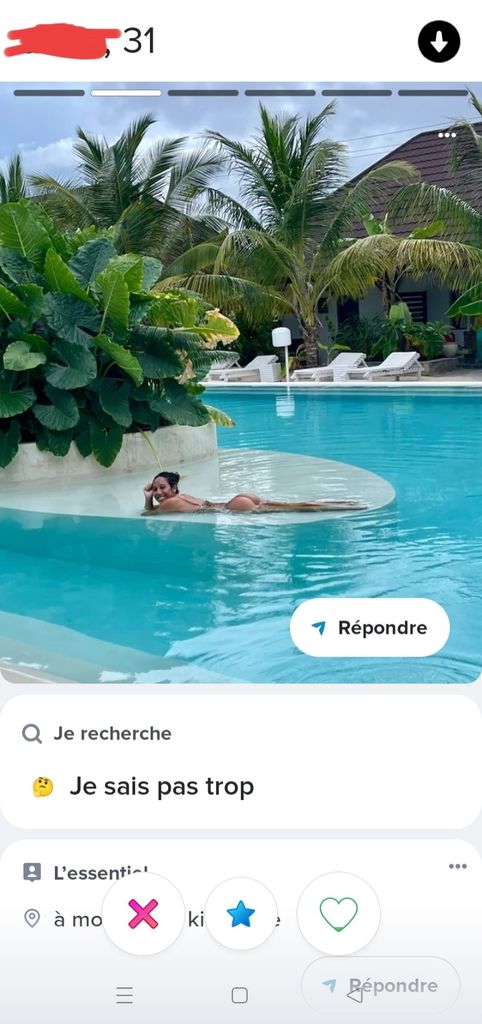Tap the green heart like button
The image size is (482, 1024).
coord(338,914)
